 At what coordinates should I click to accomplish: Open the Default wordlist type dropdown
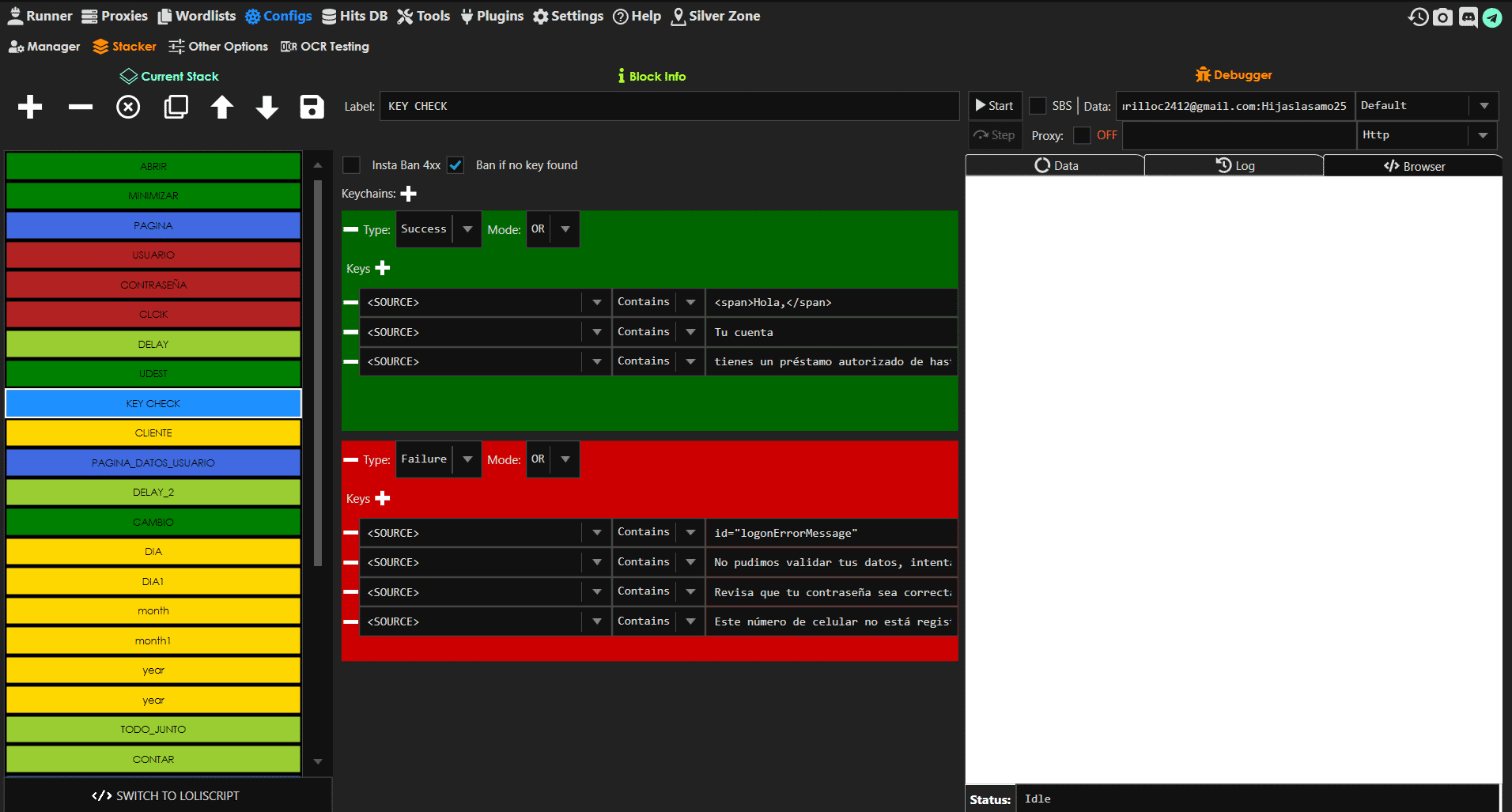[1427, 106]
